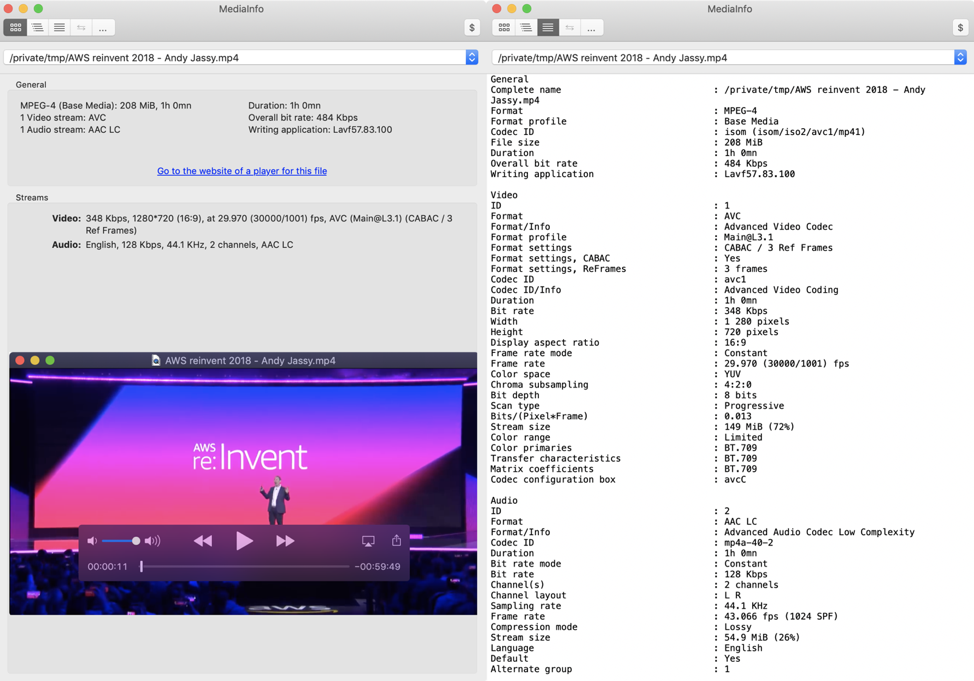The image size is (974, 681).
Task: Open the filename dropdown in the right window
Action: click(958, 57)
